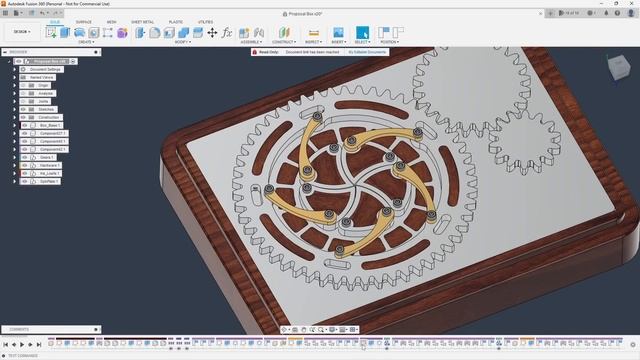Expand the Document Settings node
Image resolution: width=640 pixels, height=360 pixels.
14,69
